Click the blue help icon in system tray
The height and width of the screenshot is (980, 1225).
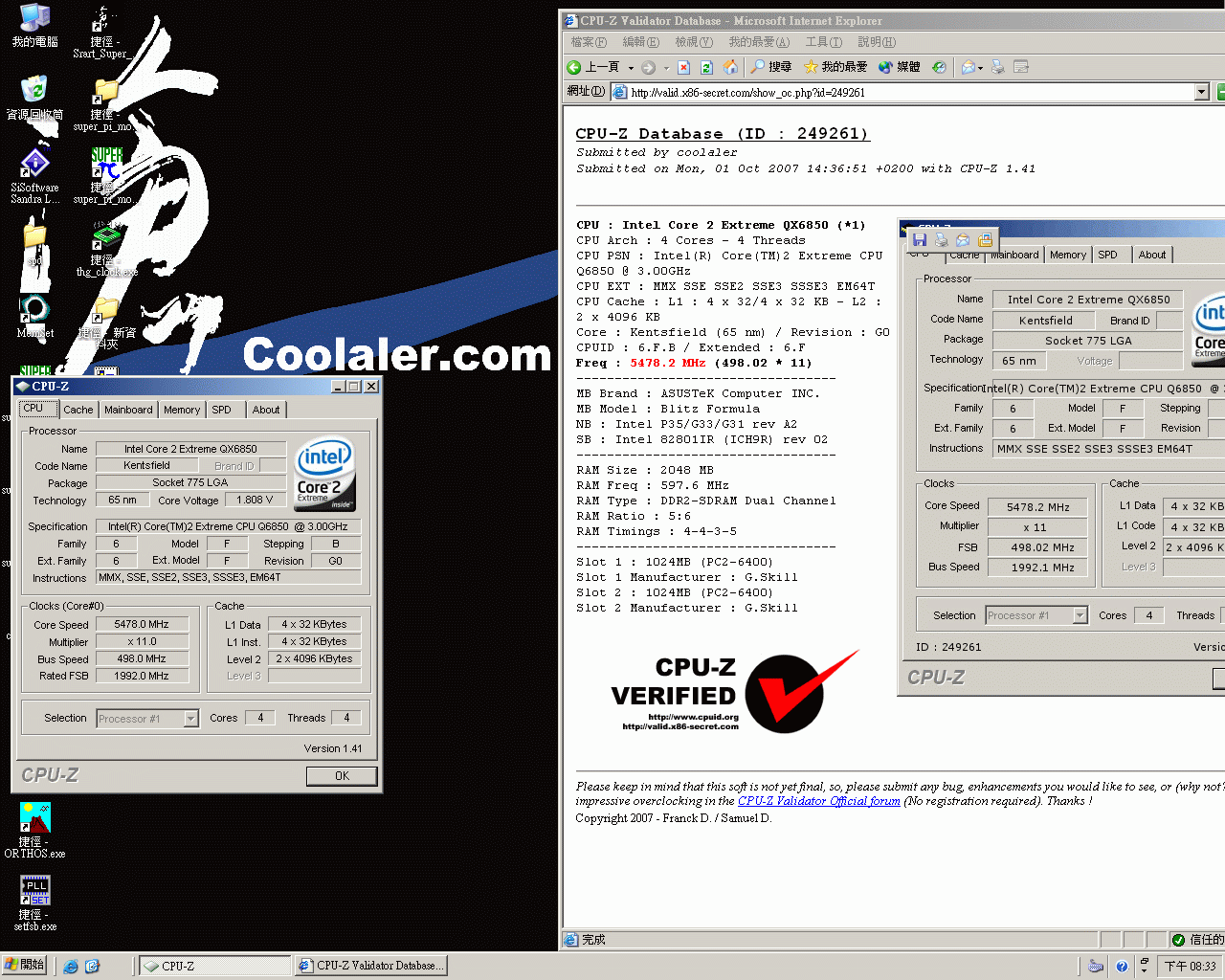click(1122, 967)
